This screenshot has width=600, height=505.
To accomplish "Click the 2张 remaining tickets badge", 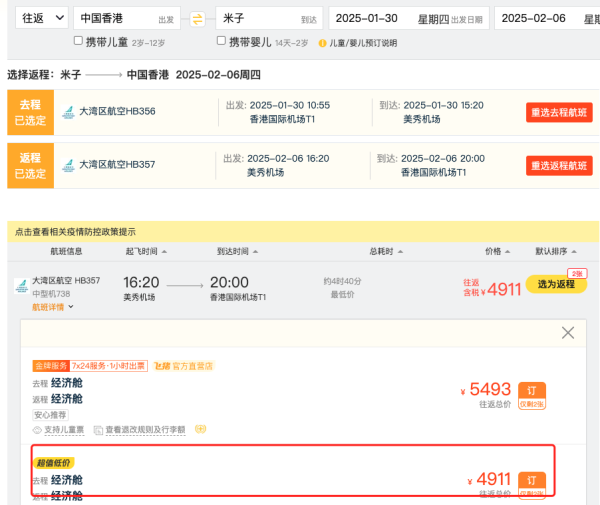I will [577, 274].
